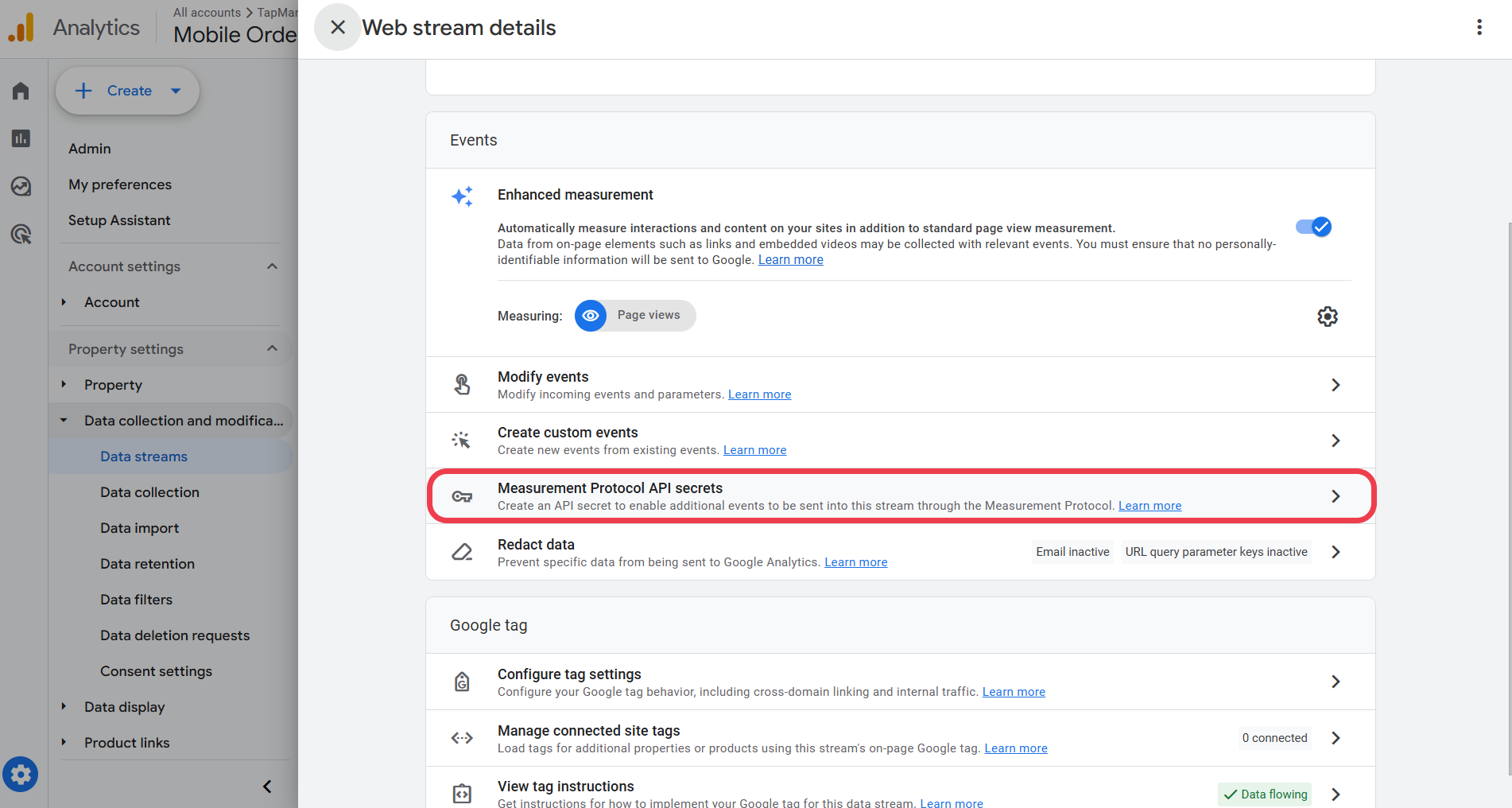This screenshot has height=808, width=1512.
Task: Open Data deletion requests
Action: 175,635
